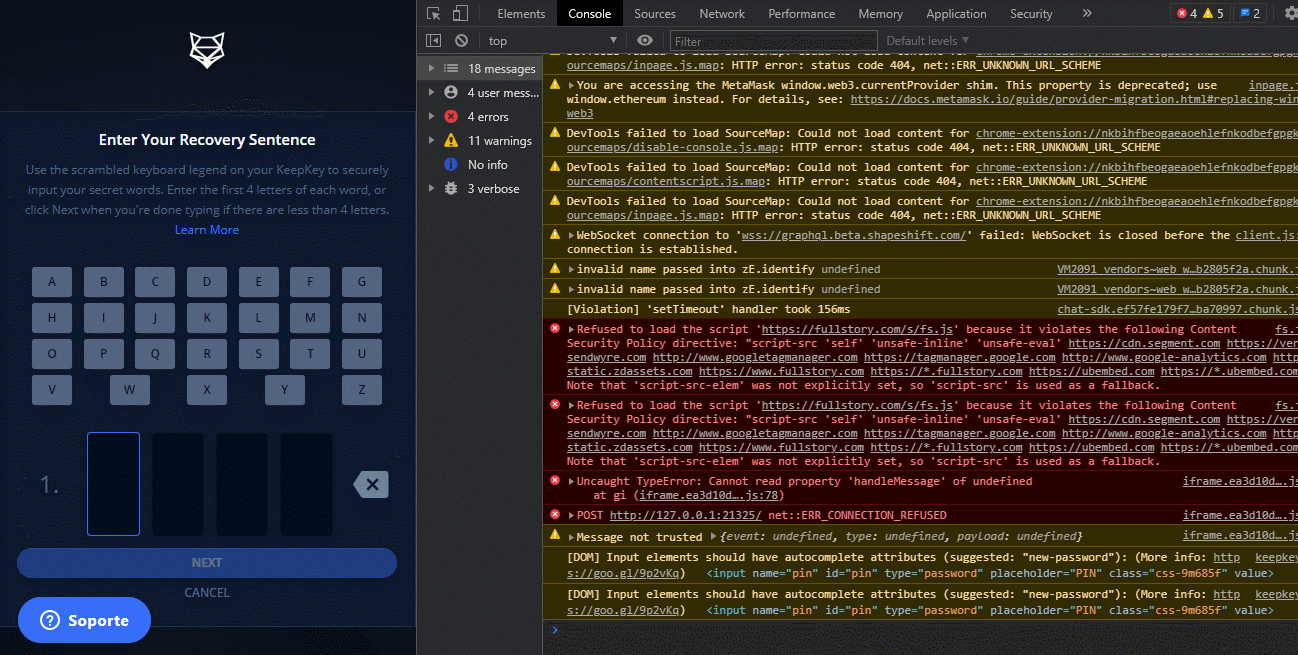The image size is (1298, 655).
Task: Show console sidebar toggle icon
Action: [x=433, y=41]
